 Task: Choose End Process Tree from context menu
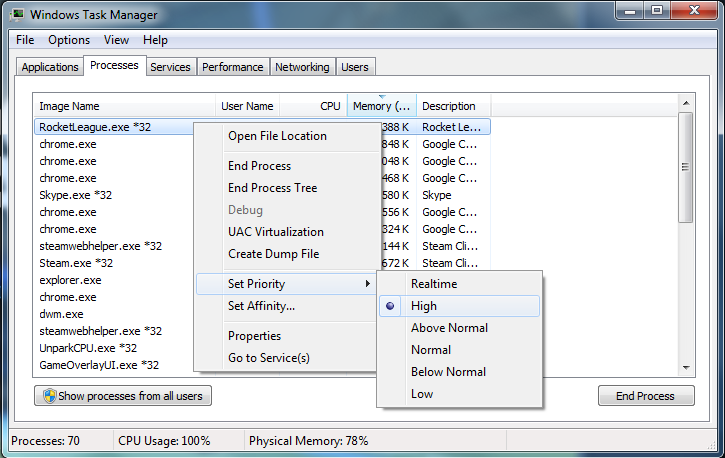(x=272, y=188)
